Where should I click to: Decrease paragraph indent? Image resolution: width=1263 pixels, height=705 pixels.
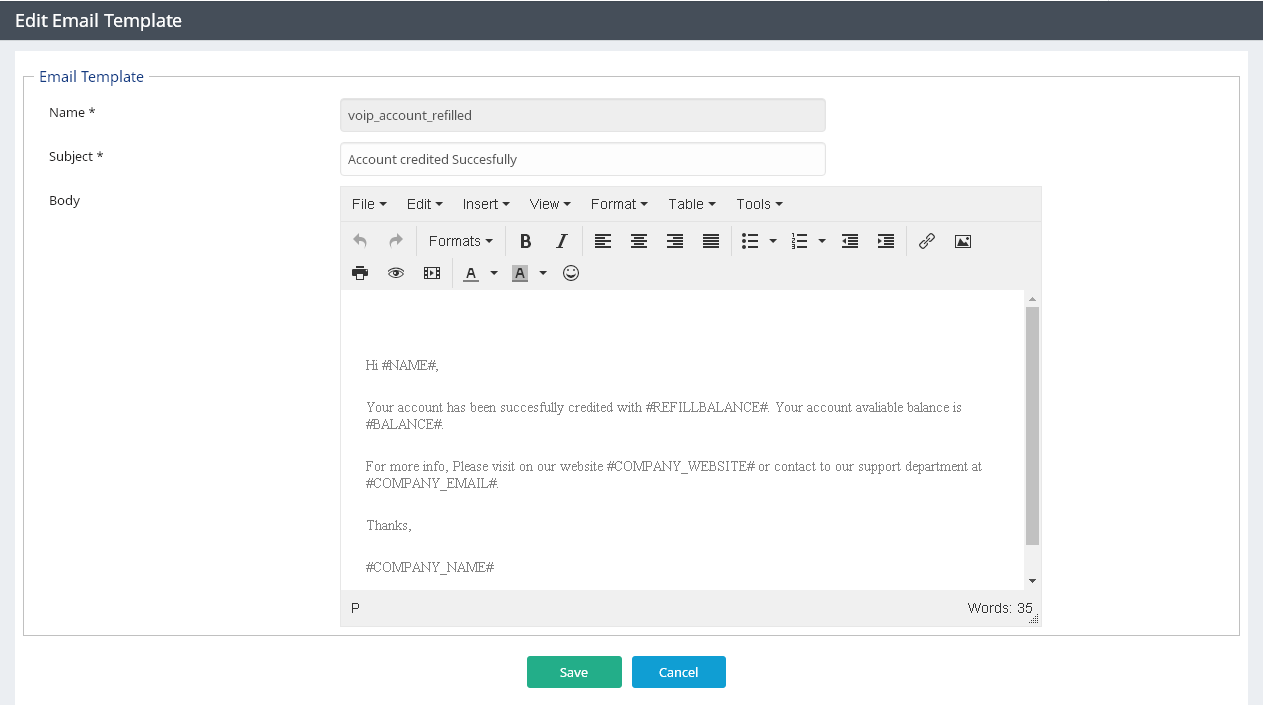(850, 241)
